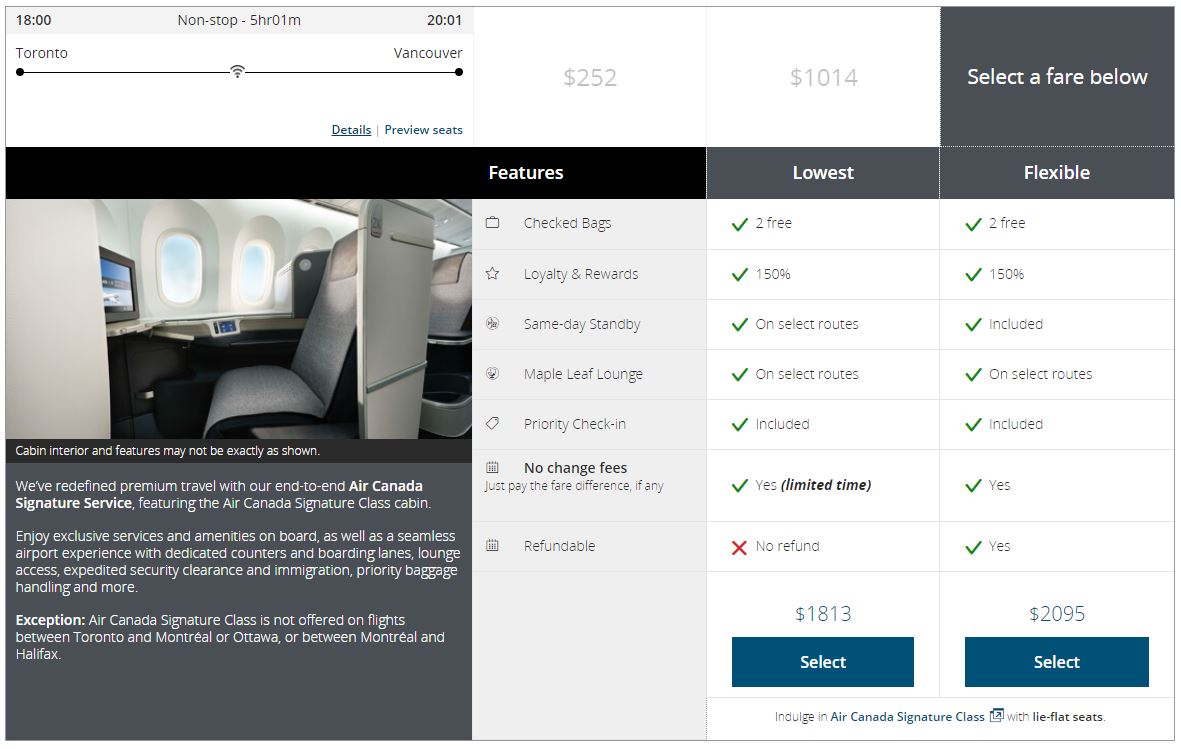Click the Checked Bags suitcase icon
Image resolution: width=1181 pixels, height=749 pixels.
[x=492, y=223]
